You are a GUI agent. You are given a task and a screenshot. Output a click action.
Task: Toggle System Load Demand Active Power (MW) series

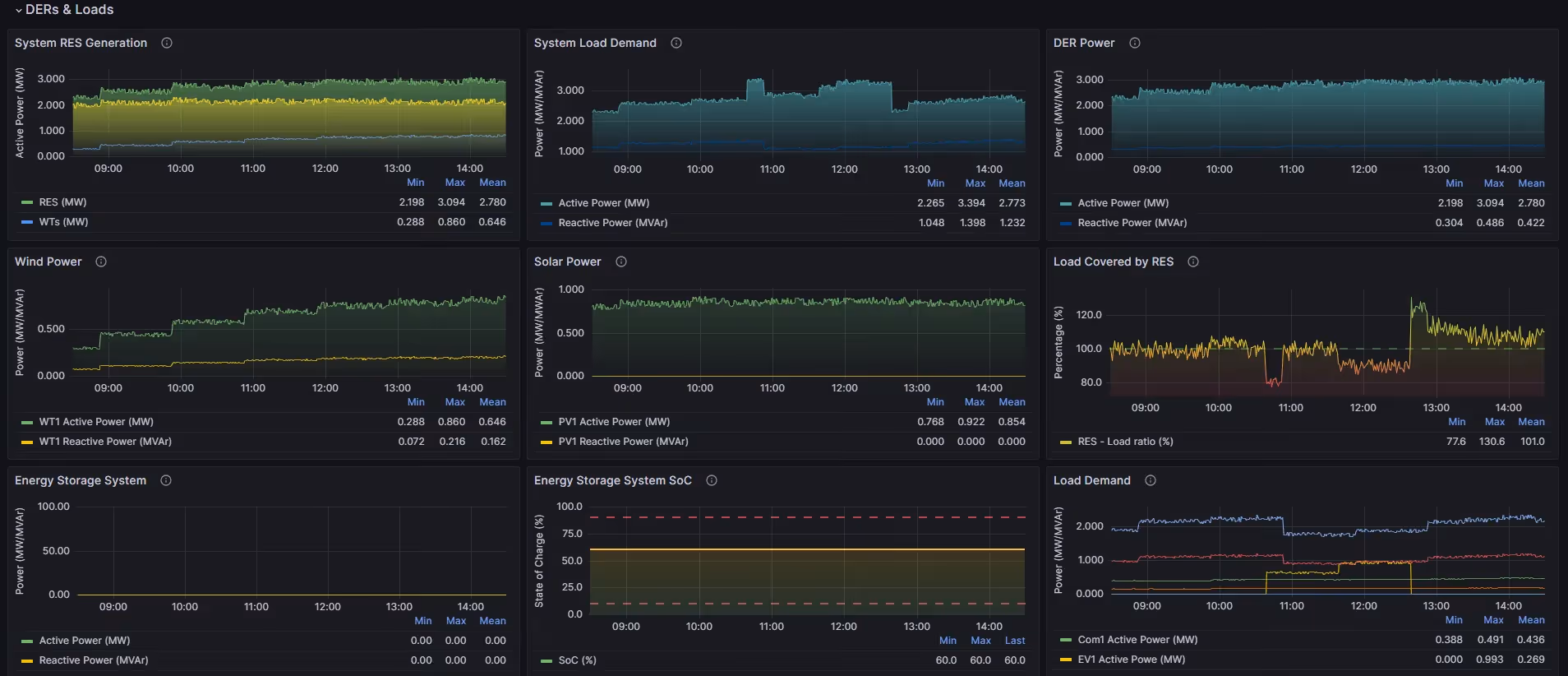pos(604,203)
